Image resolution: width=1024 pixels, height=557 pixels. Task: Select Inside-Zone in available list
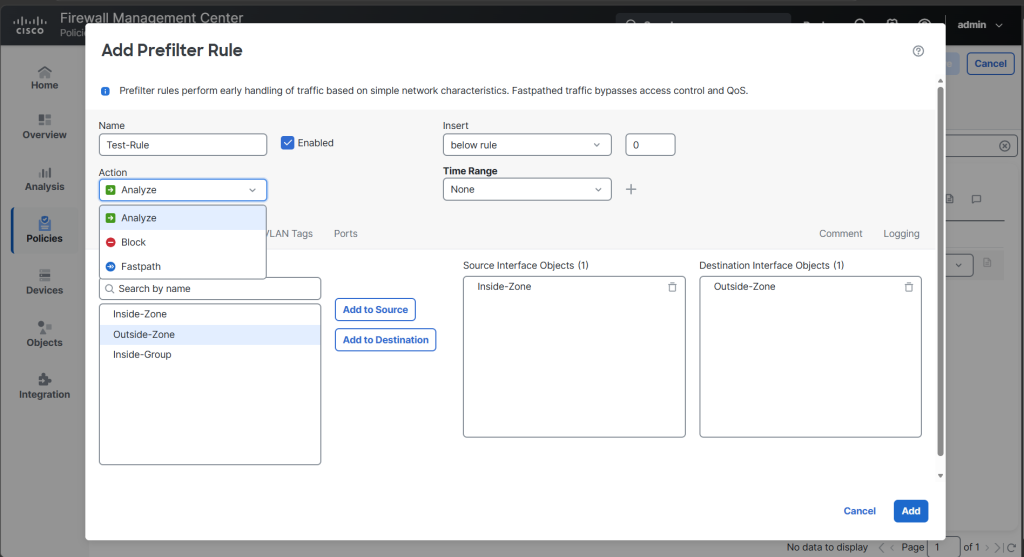[x=210, y=314]
